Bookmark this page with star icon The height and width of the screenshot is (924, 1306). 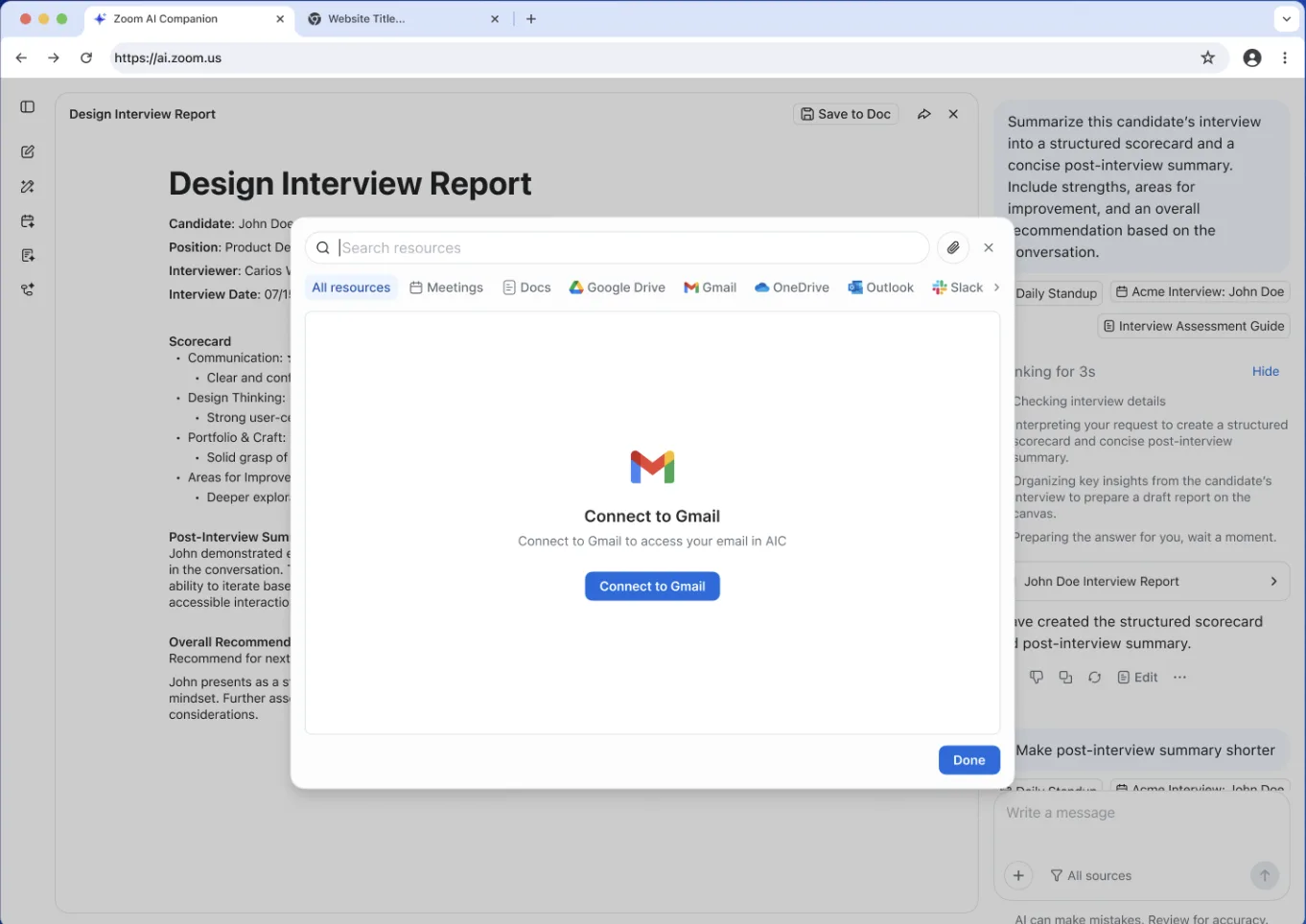click(x=1207, y=58)
